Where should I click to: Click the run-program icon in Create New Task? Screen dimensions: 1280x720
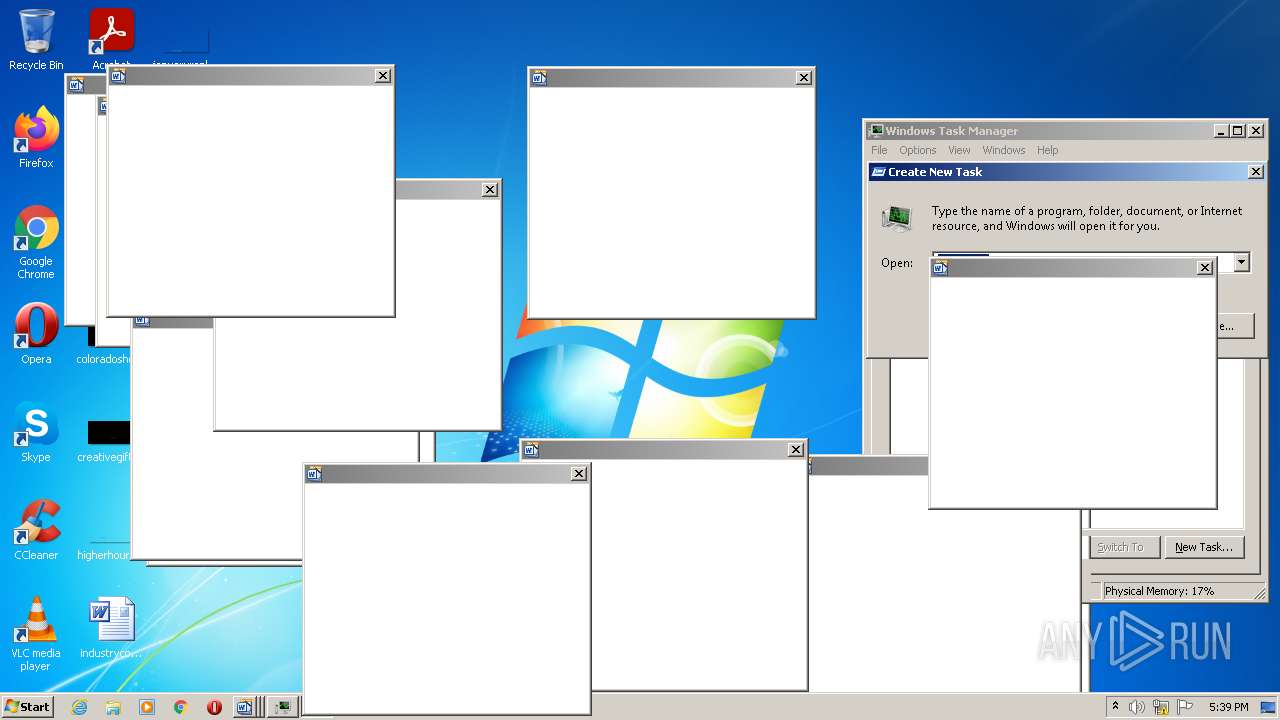pos(897,218)
